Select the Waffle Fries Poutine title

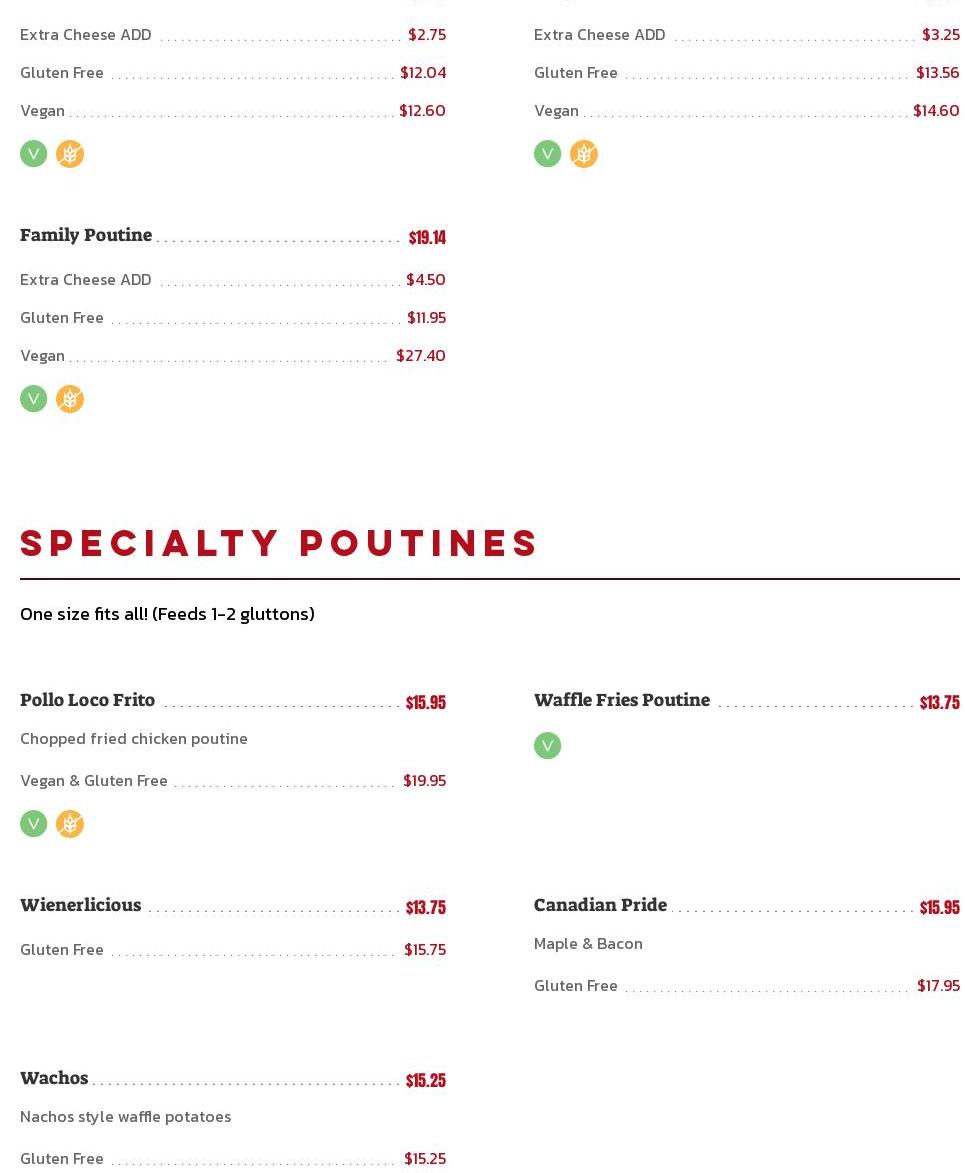(x=621, y=700)
